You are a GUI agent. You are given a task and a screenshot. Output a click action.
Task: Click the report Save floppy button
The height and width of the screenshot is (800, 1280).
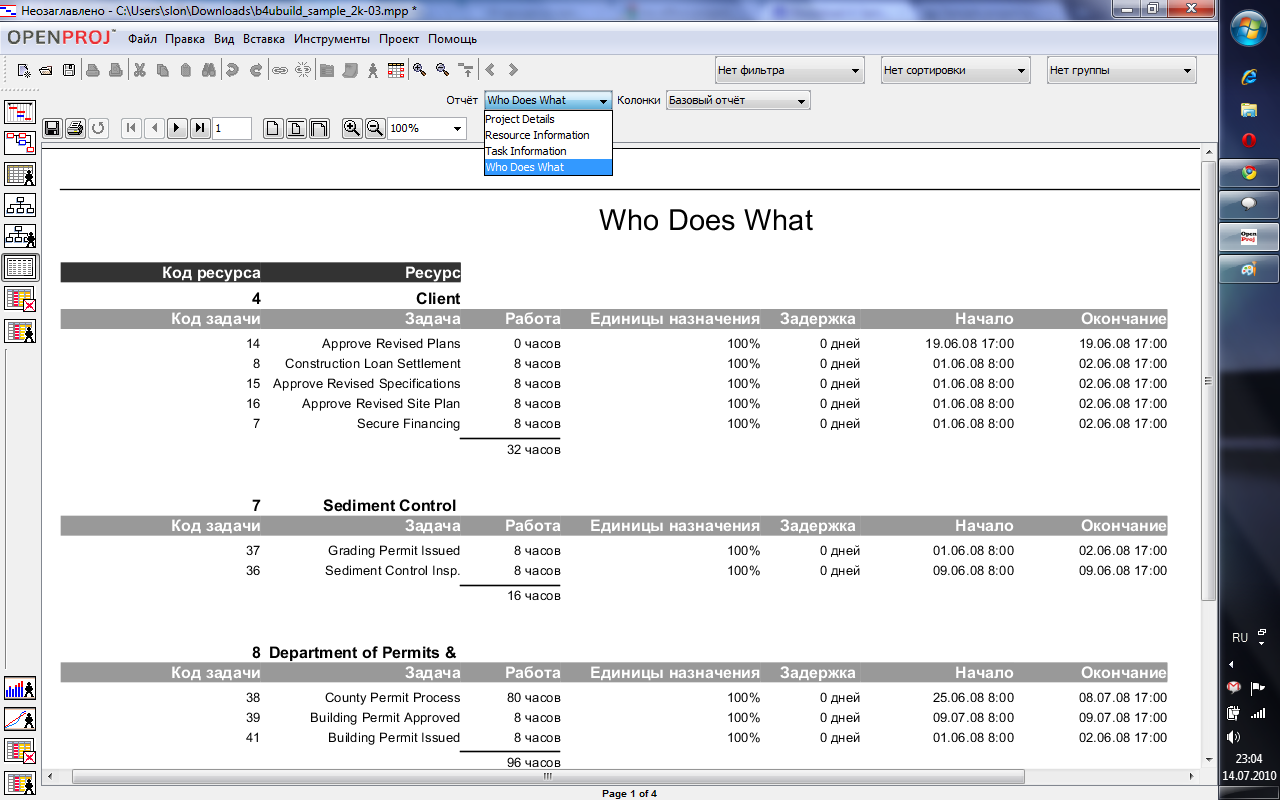click(52, 128)
